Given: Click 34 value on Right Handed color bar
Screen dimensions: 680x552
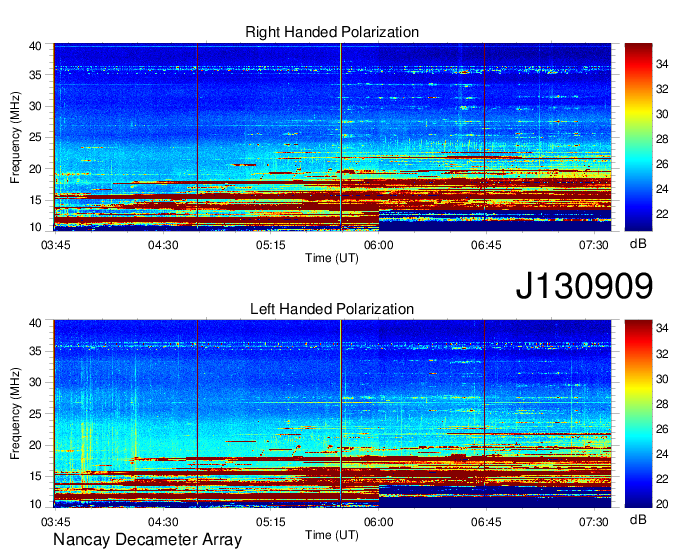Looking at the screenshot, I should tap(662, 64).
